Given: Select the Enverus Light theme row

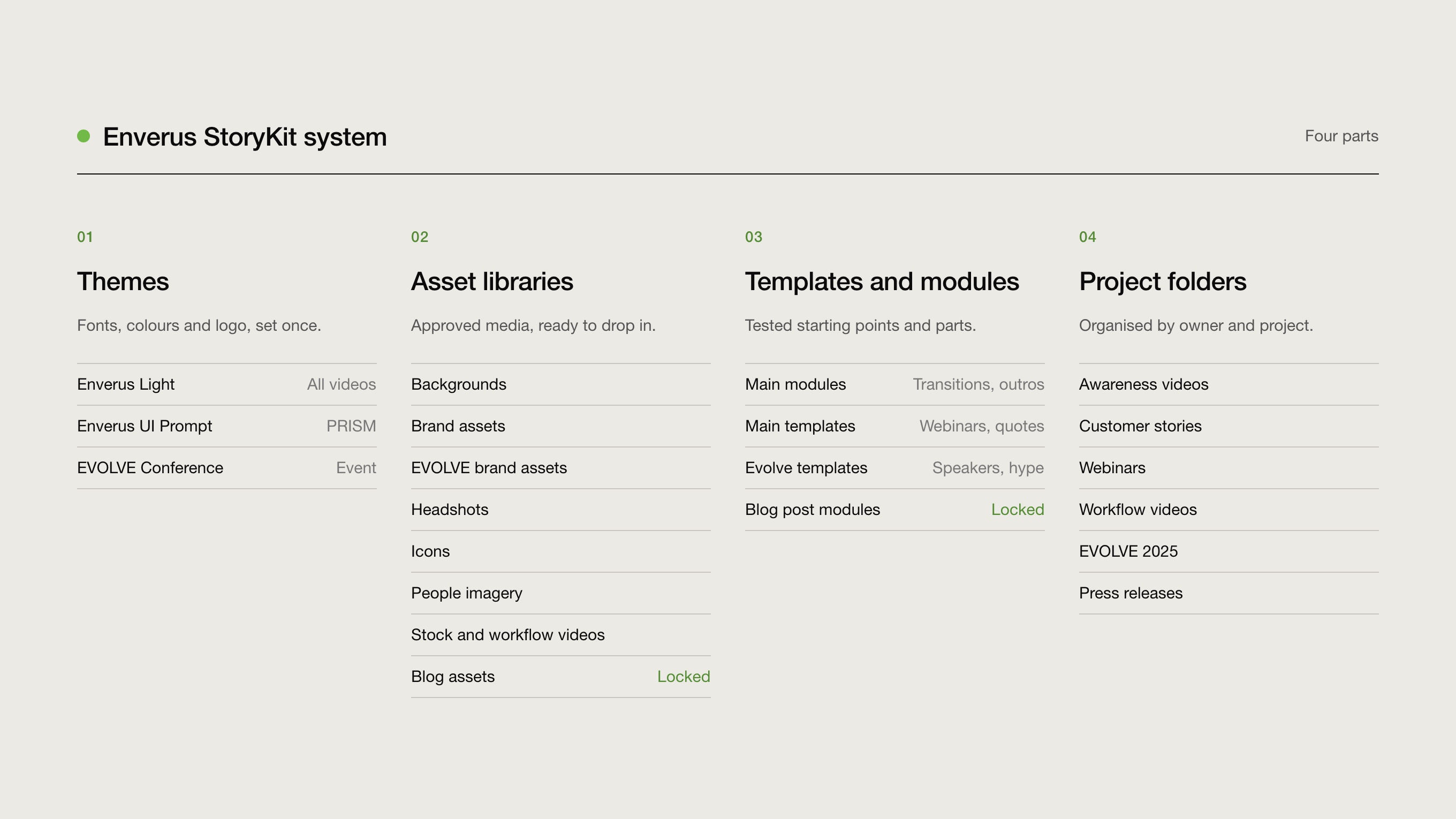Looking at the screenshot, I should click(x=226, y=384).
